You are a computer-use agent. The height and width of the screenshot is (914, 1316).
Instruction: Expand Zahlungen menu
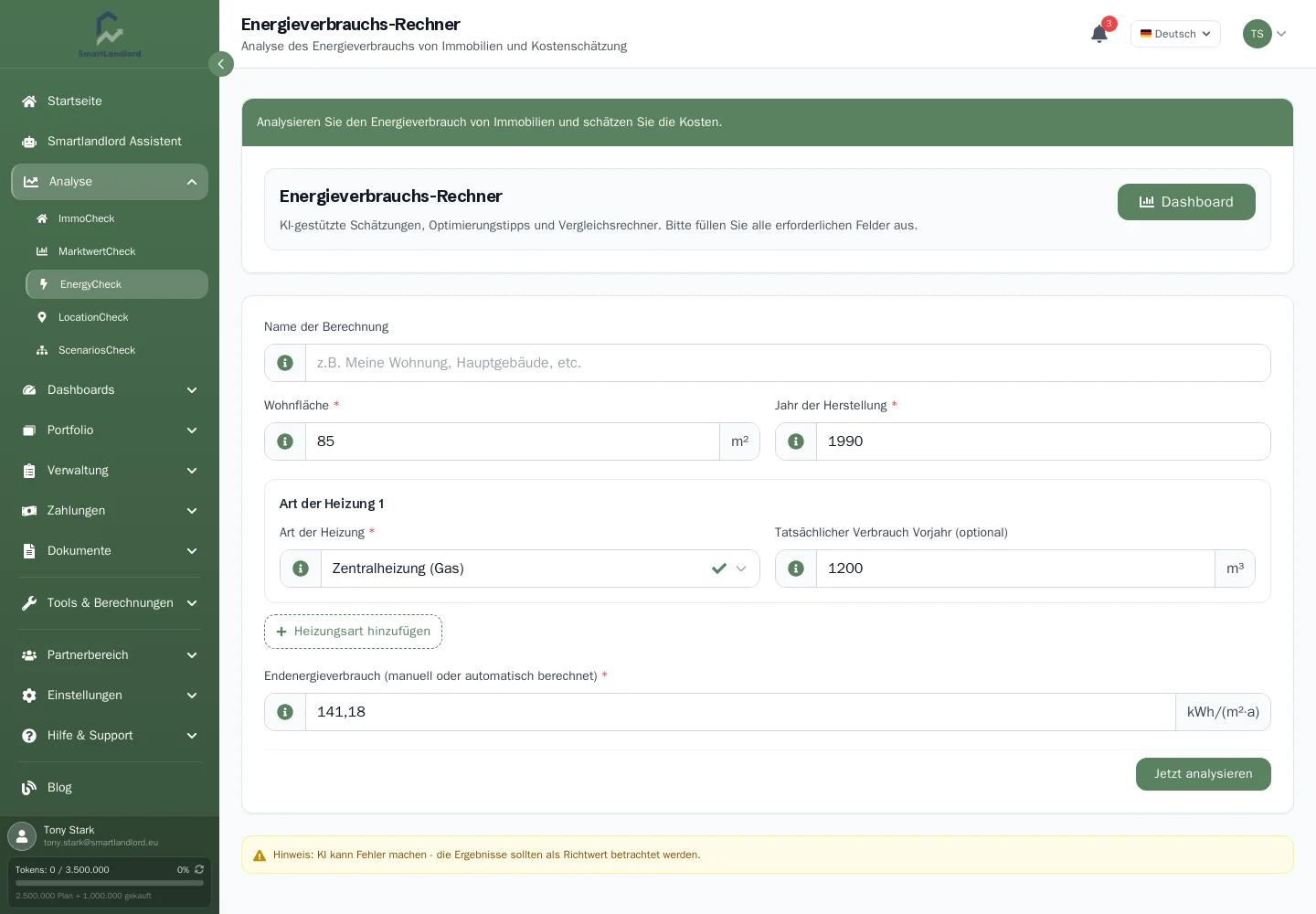tap(110, 511)
